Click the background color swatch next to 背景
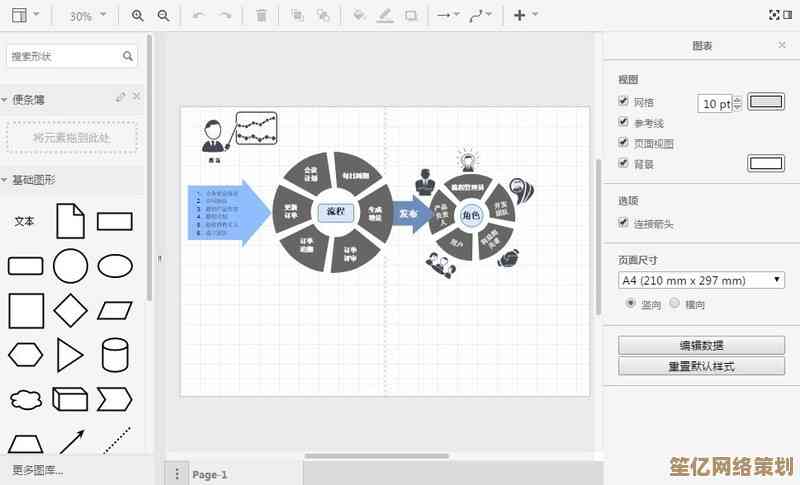Viewport: 800px width, 485px height. coord(766,163)
